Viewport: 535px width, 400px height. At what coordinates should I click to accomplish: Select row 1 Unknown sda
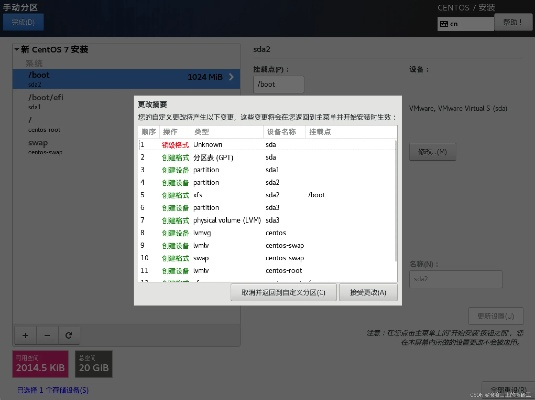click(x=267, y=145)
